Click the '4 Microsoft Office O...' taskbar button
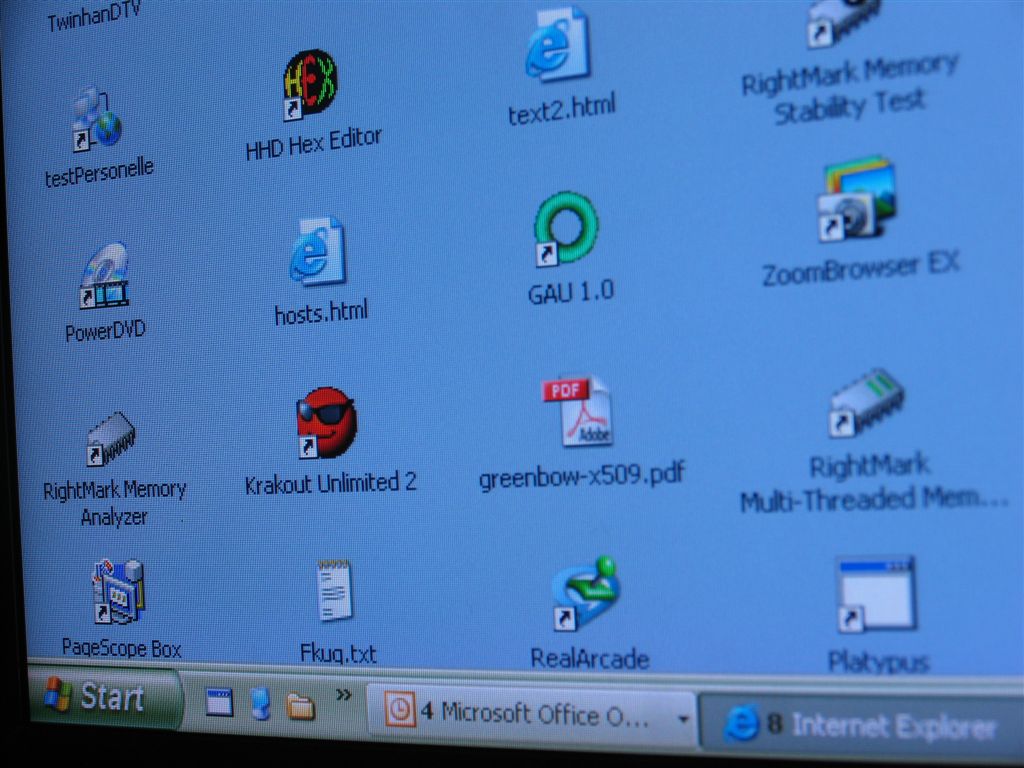The height and width of the screenshot is (768, 1024). 532,714
